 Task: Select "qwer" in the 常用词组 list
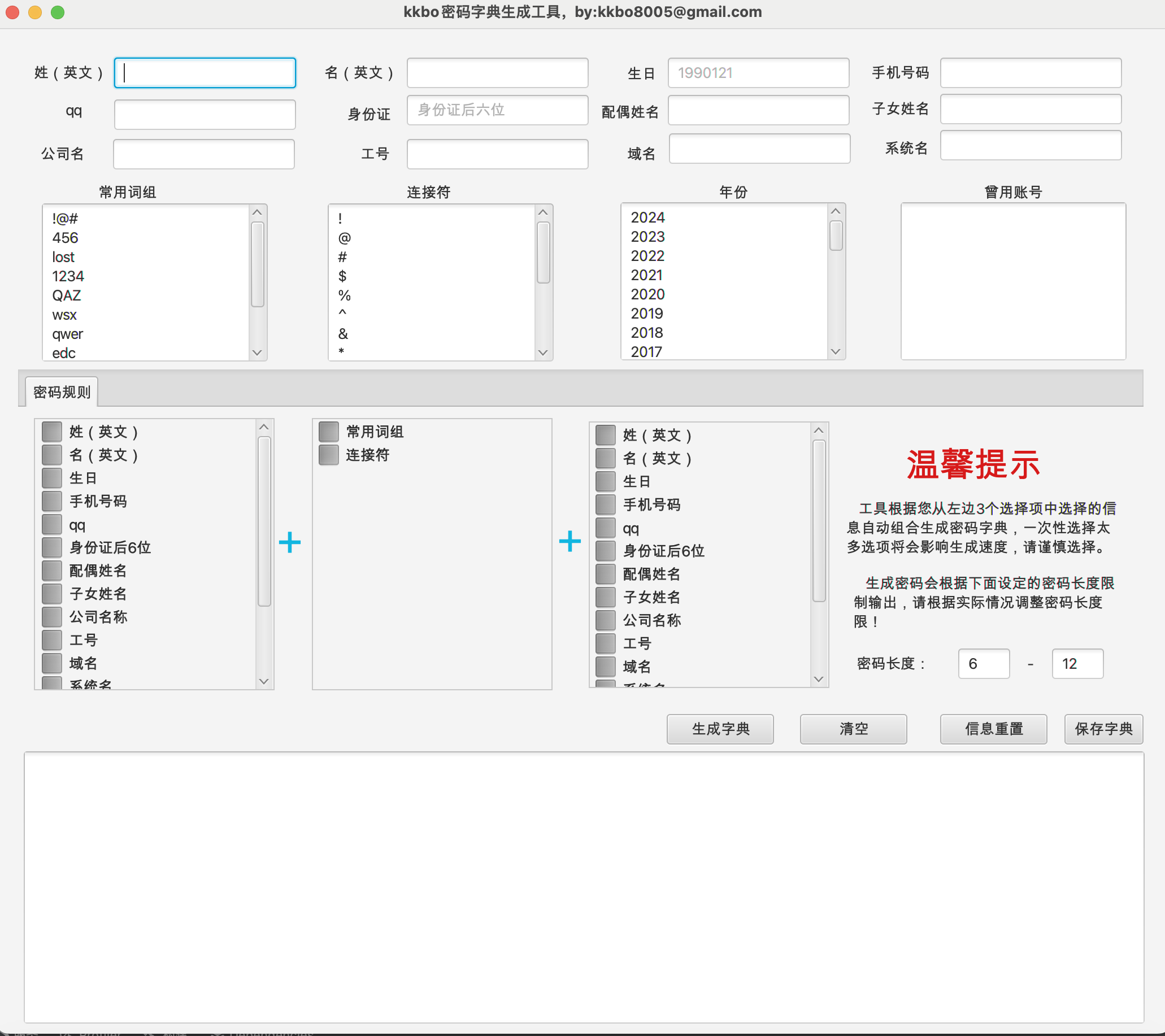tap(146, 334)
